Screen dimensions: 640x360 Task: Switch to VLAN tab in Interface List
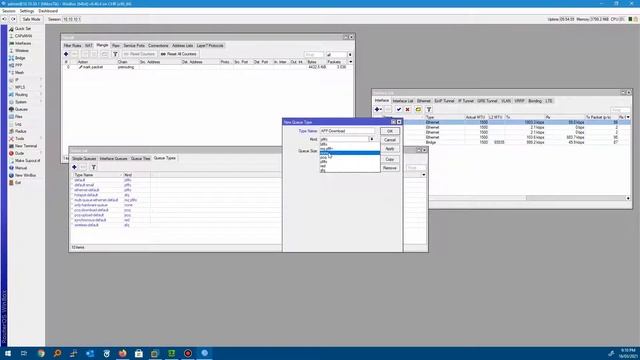(x=506, y=101)
